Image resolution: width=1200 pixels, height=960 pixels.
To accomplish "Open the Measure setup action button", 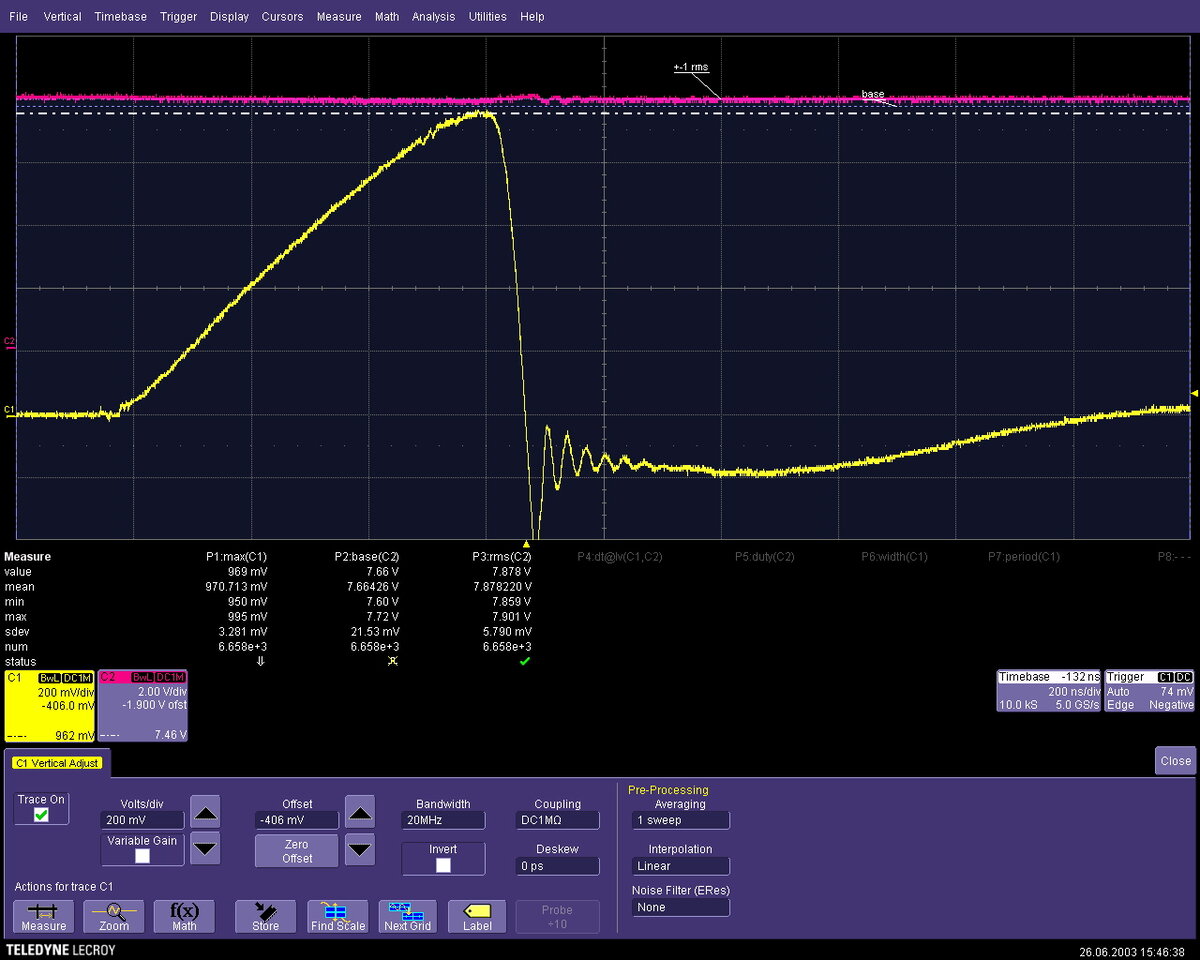I will click(44, 916).
